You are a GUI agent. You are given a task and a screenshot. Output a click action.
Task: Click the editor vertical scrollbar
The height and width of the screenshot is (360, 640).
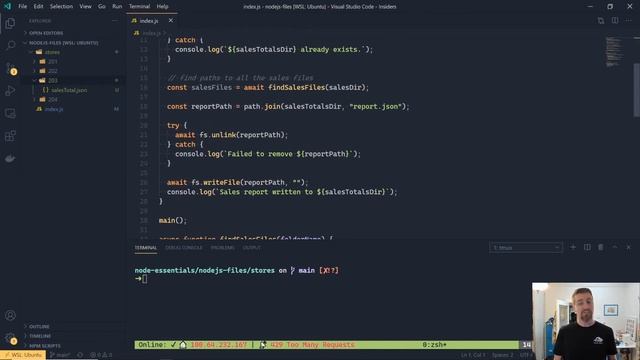(636, 90)
